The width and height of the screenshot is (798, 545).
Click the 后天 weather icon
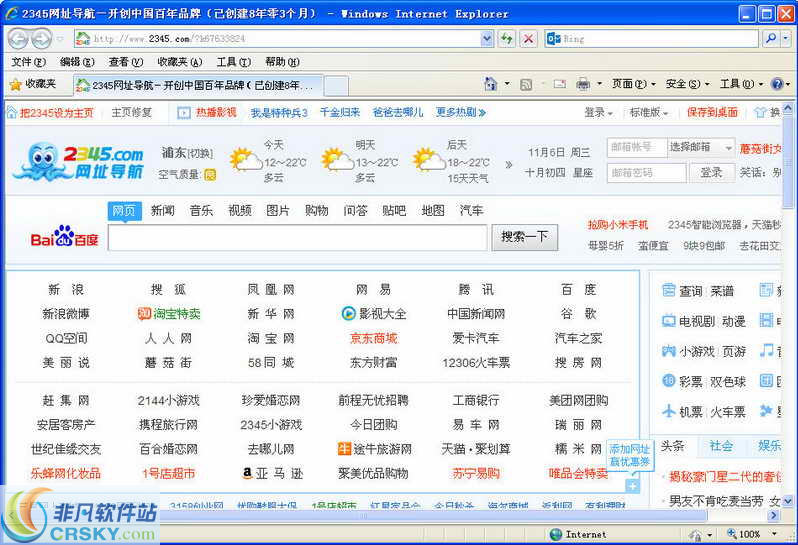pyautogui.click(x=429, y=160)
